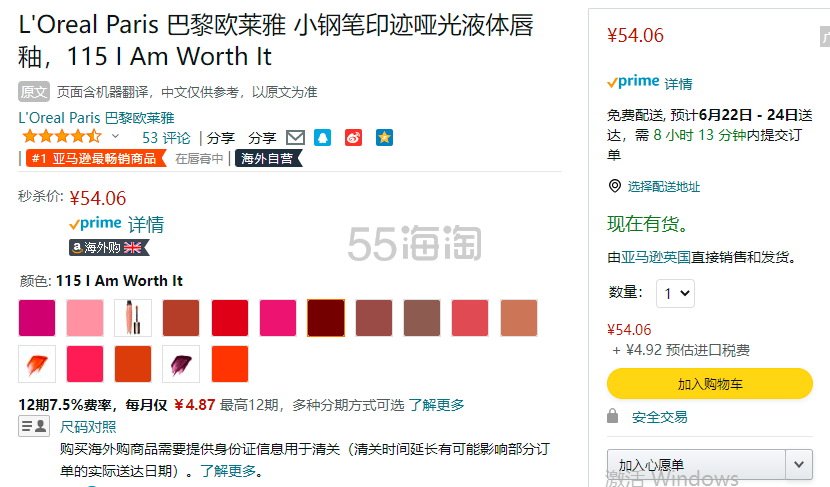Share product via email envelope icon
Image resolution: width=830 pixels, height=487 pixels.
(295, 138)
